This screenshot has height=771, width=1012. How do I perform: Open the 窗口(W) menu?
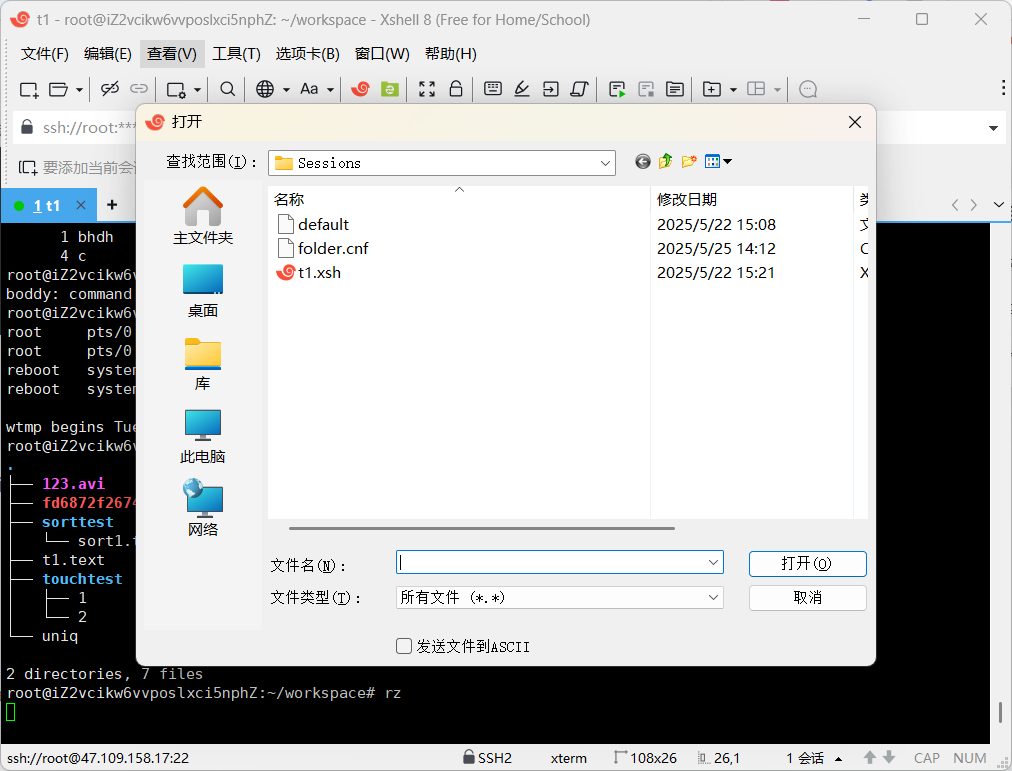[x=382, y=54]
